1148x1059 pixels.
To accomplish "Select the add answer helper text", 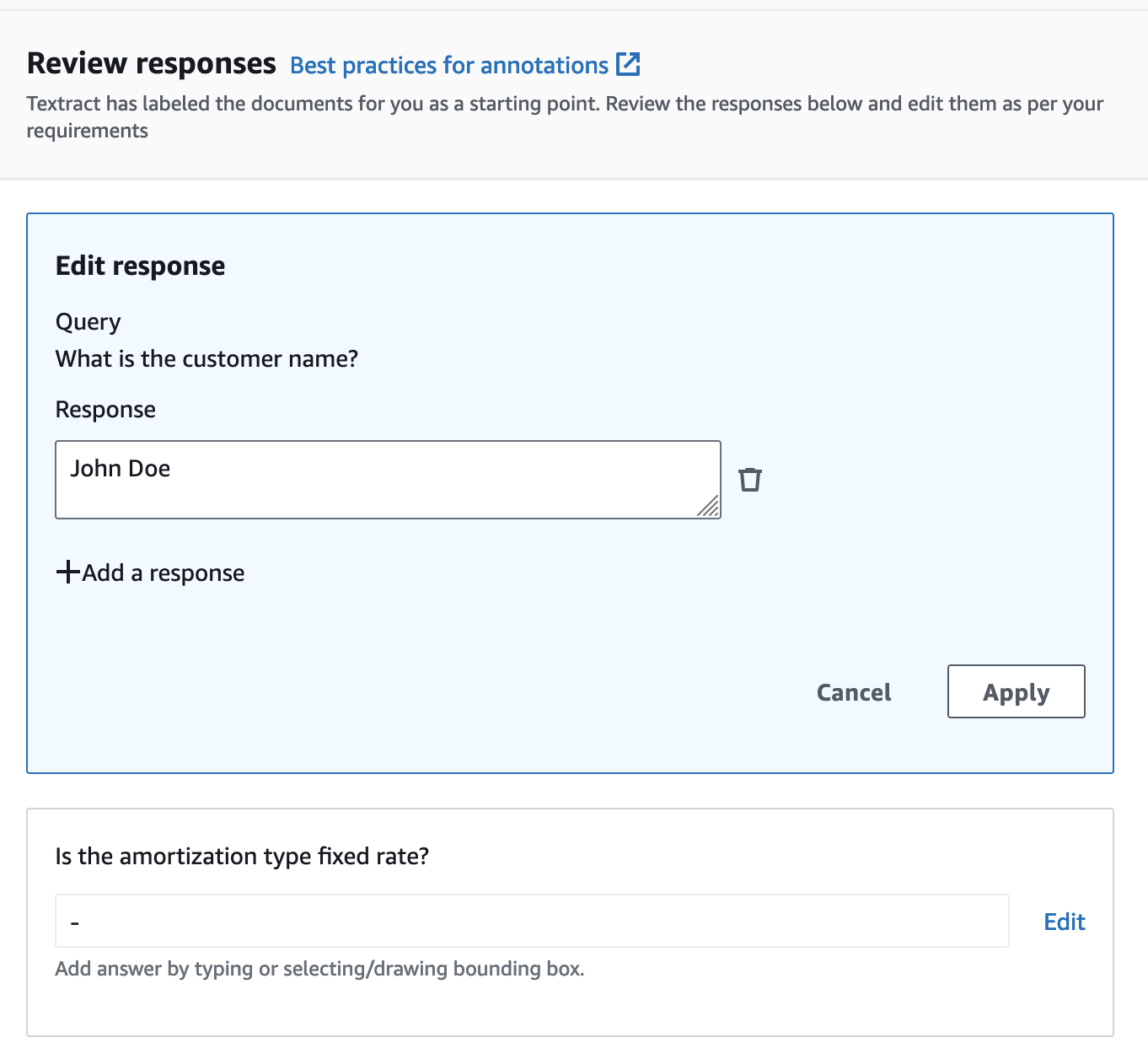I will (319, 968).
